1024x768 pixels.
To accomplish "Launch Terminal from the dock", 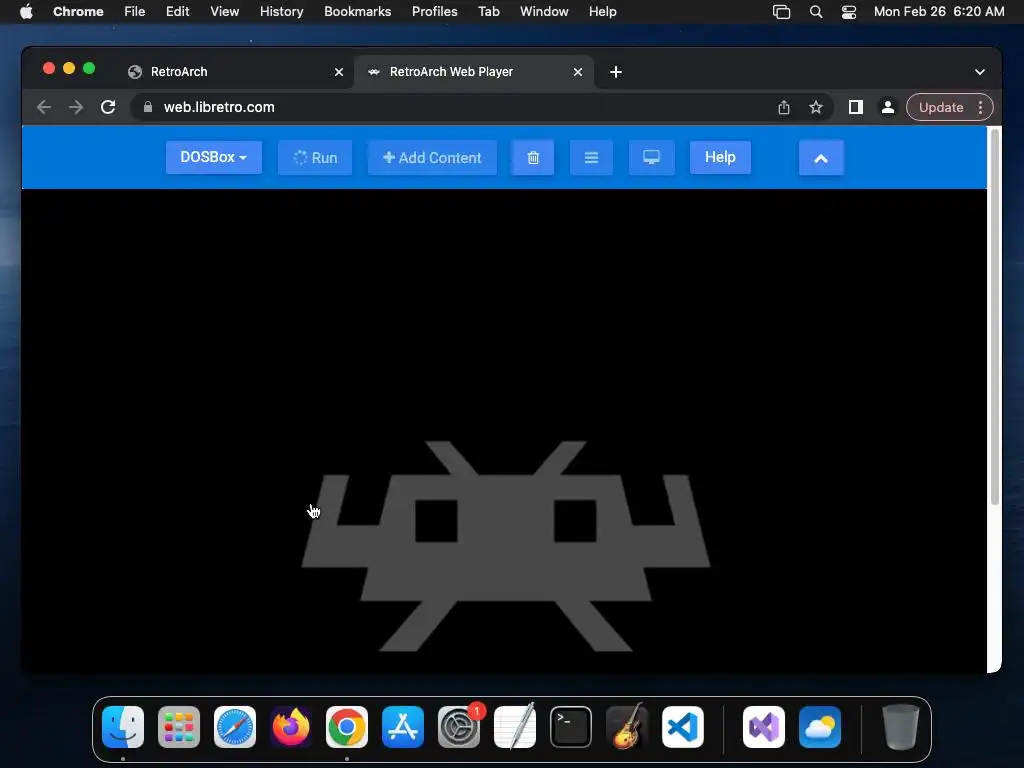I will click(x=571, y=727).
